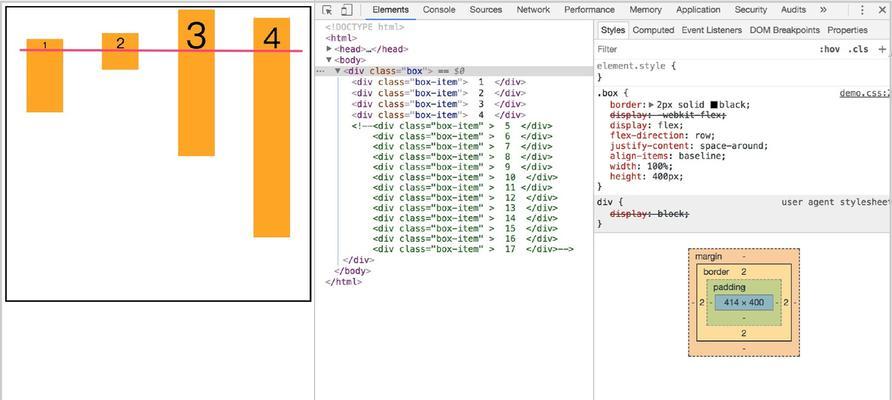
Task: Select the html opening tag node
Action: pos(341,38)
